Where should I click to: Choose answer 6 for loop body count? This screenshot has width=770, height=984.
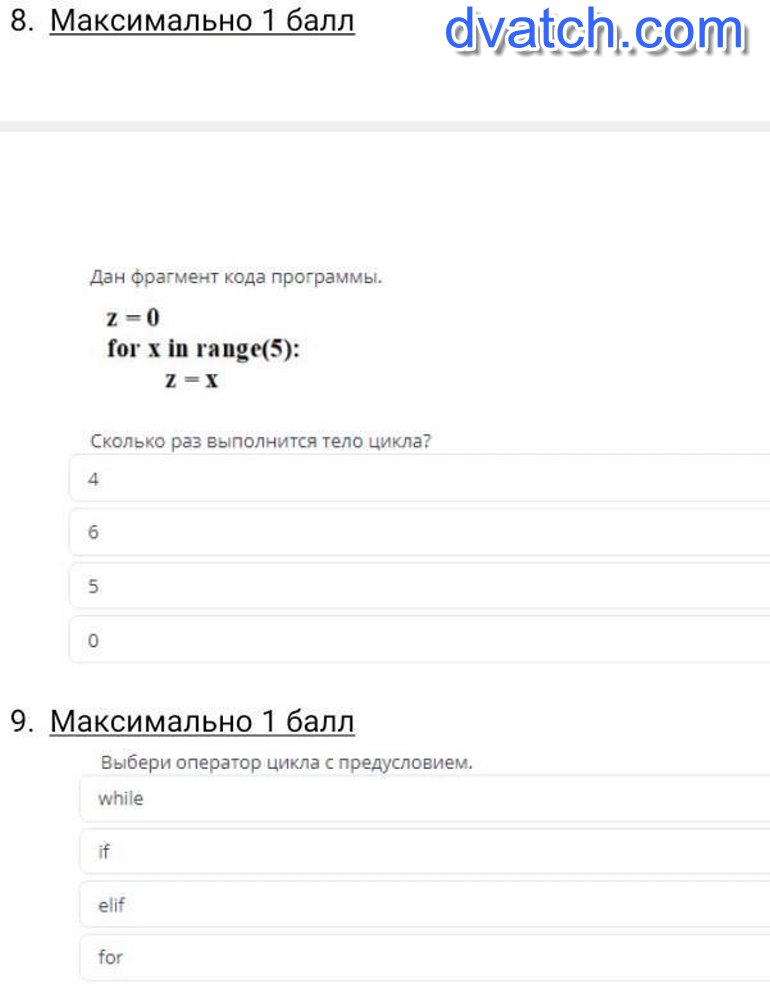(x=420, y=533)
